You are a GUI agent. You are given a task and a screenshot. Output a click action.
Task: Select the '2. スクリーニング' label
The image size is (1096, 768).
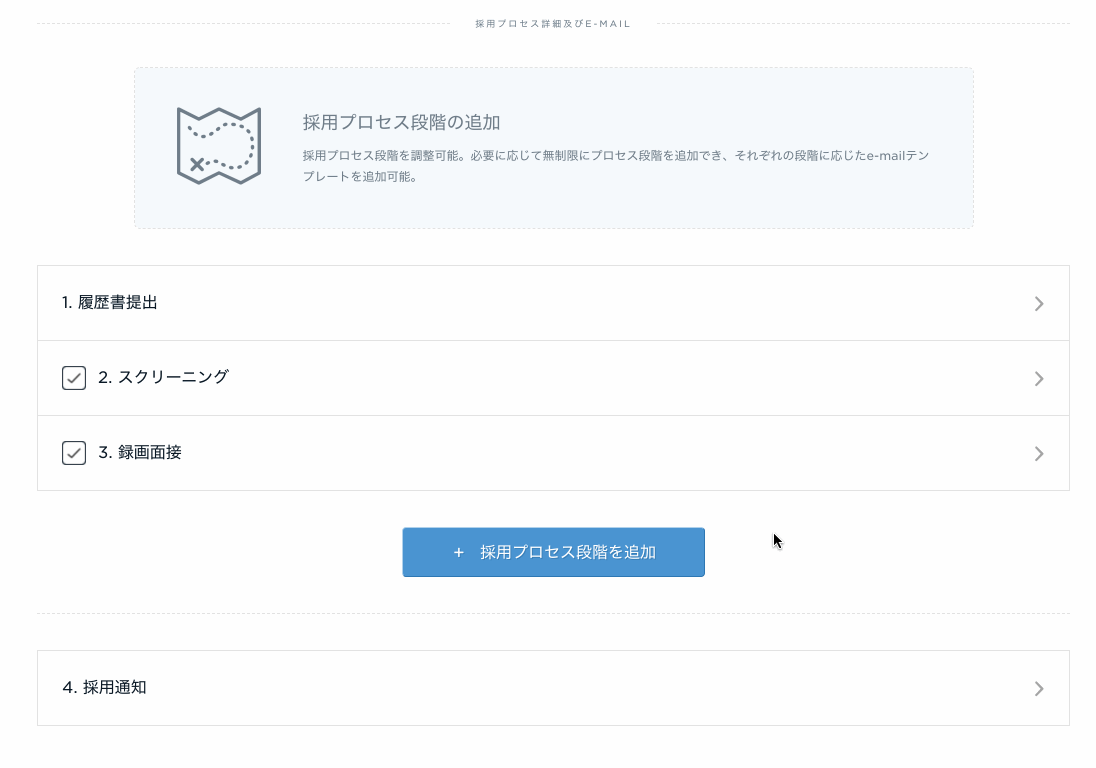pos(164,377)
